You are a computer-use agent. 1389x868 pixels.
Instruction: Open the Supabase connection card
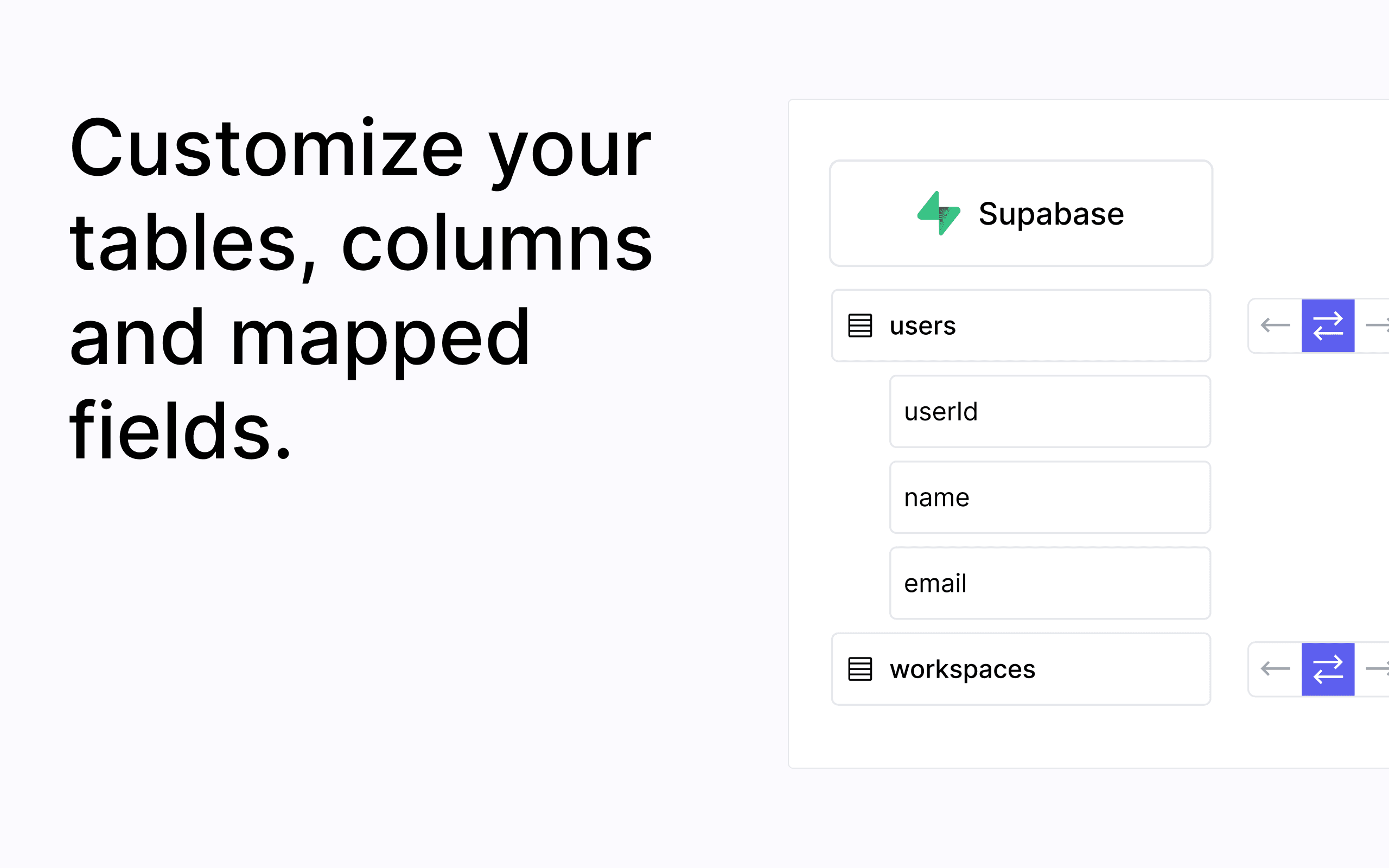1021,213
